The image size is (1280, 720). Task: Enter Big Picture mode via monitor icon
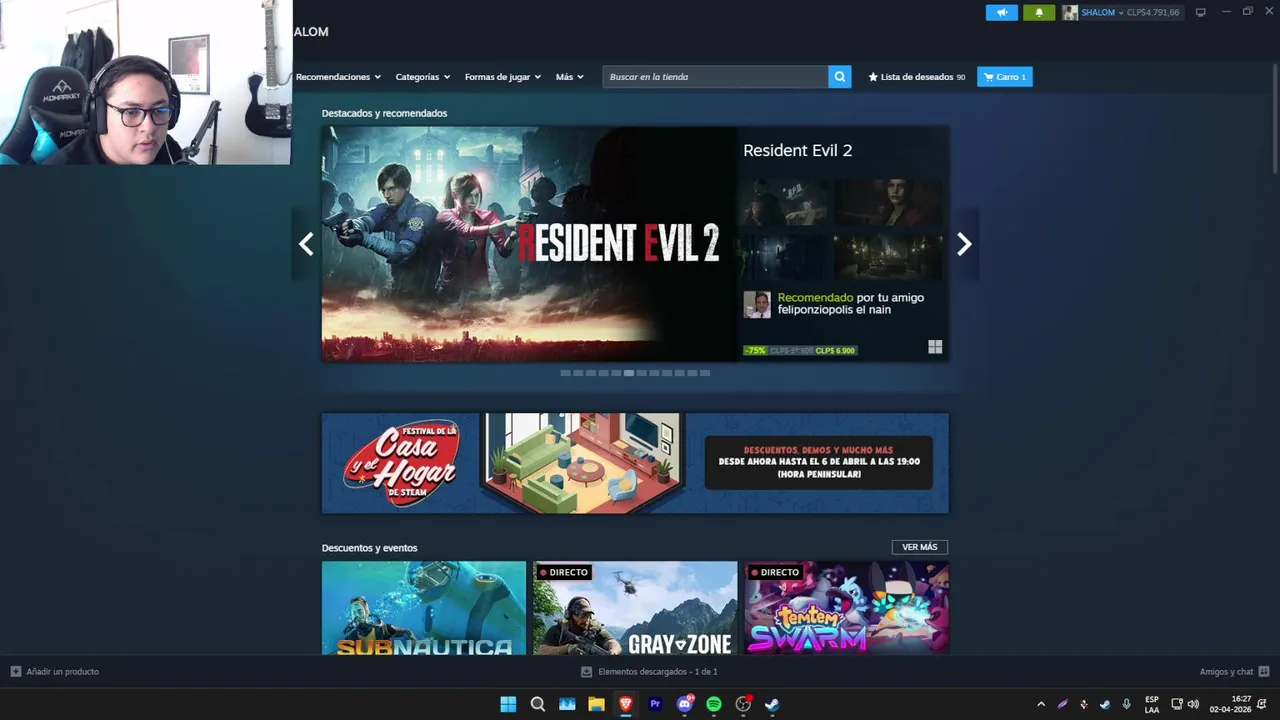[1201, 13]
